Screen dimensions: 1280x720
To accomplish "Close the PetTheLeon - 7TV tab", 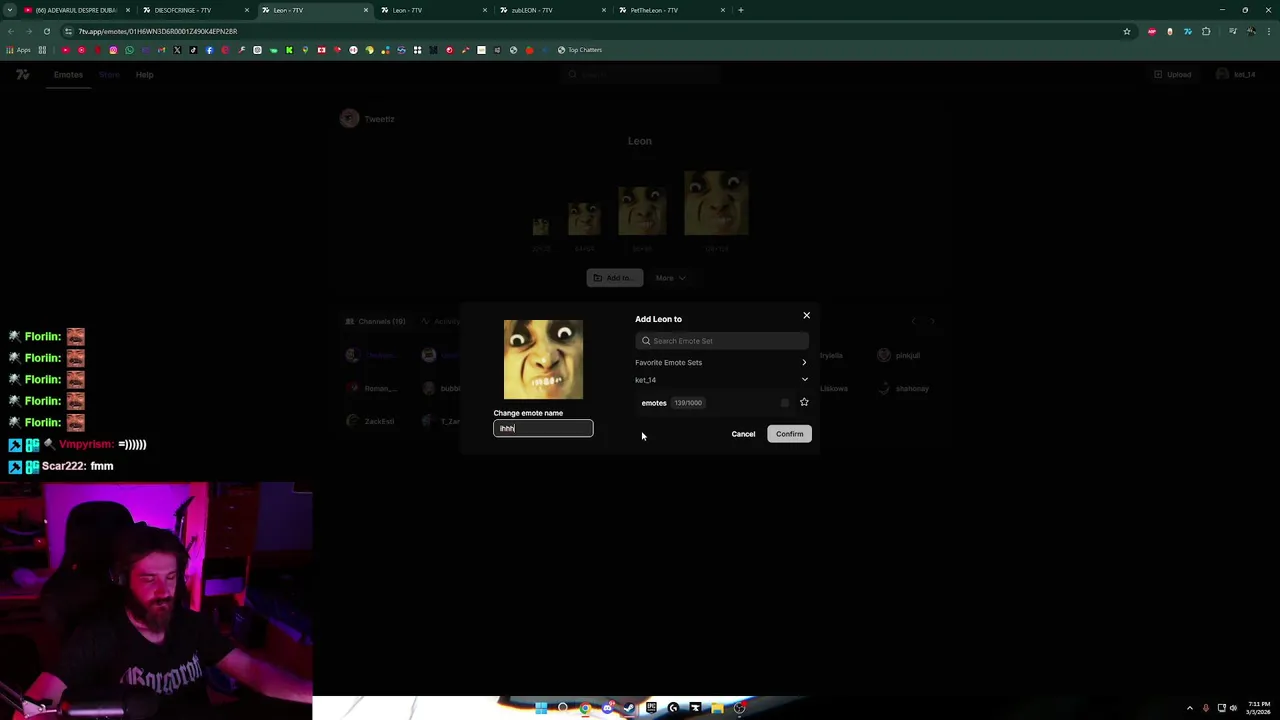I will (x=723, y=10).
